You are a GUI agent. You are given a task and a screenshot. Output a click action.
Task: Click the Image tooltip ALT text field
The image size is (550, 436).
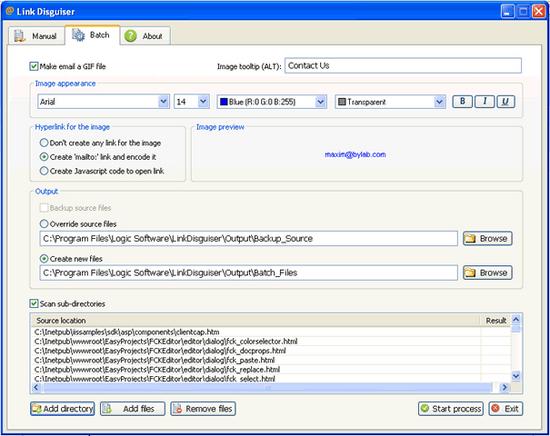(x=403, y=66)
